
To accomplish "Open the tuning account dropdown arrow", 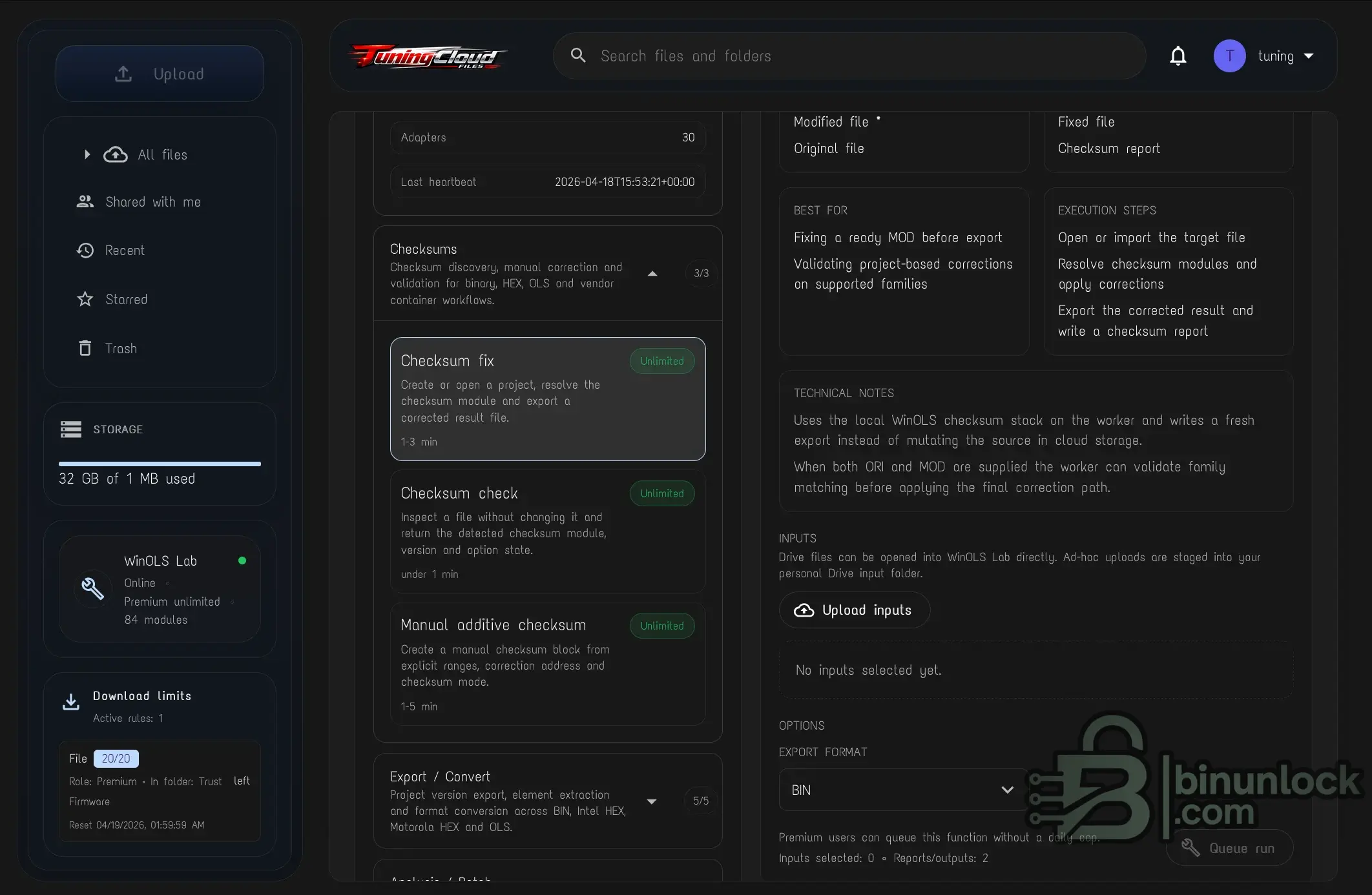I will coord(1309,56).
